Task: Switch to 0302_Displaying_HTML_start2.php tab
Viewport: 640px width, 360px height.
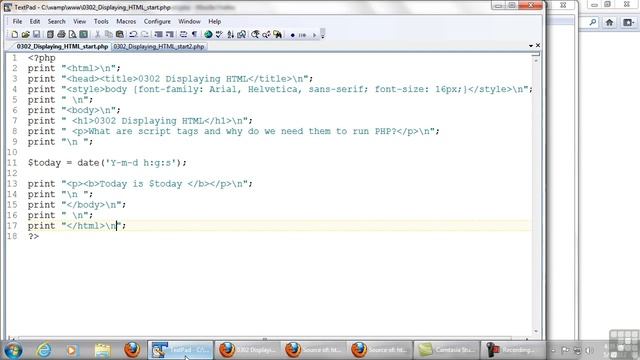Action: pos(159,47)
